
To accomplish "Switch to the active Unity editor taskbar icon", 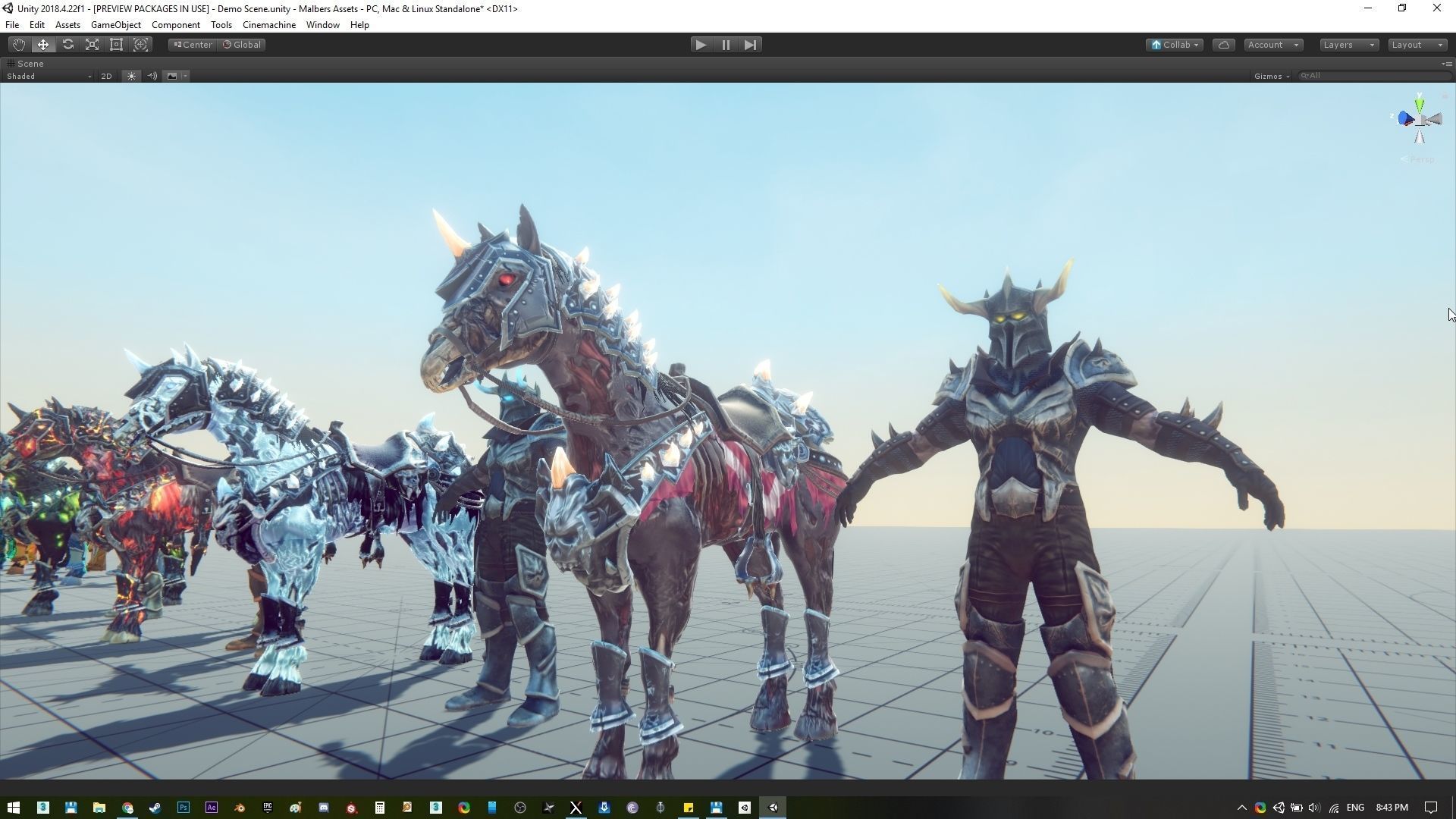I will click(x=773, y=808).
